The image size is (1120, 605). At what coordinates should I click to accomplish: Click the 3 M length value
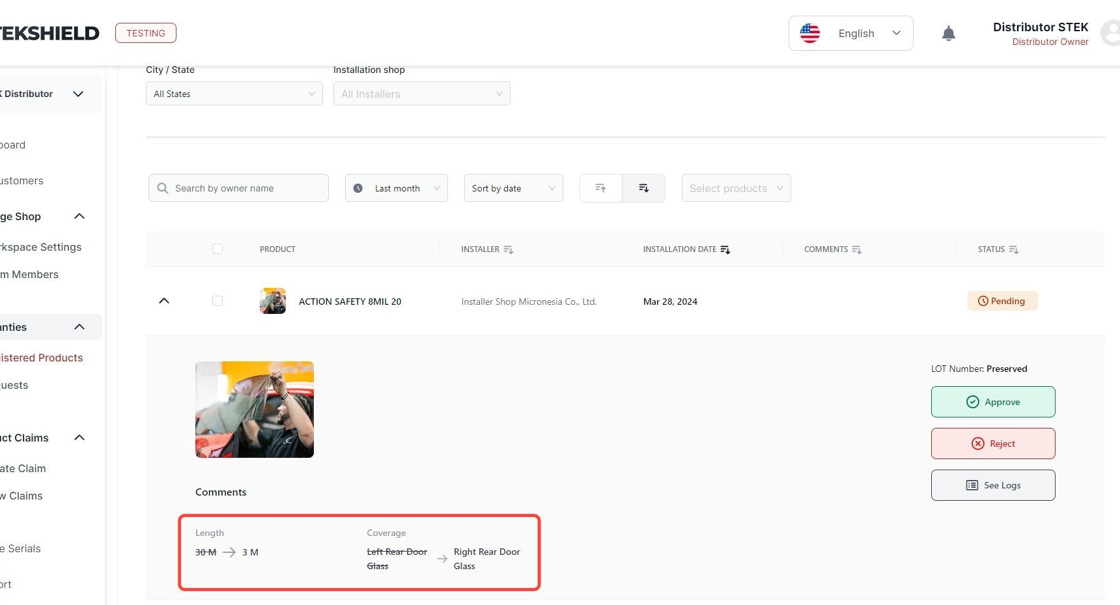[x=250, y=552]
